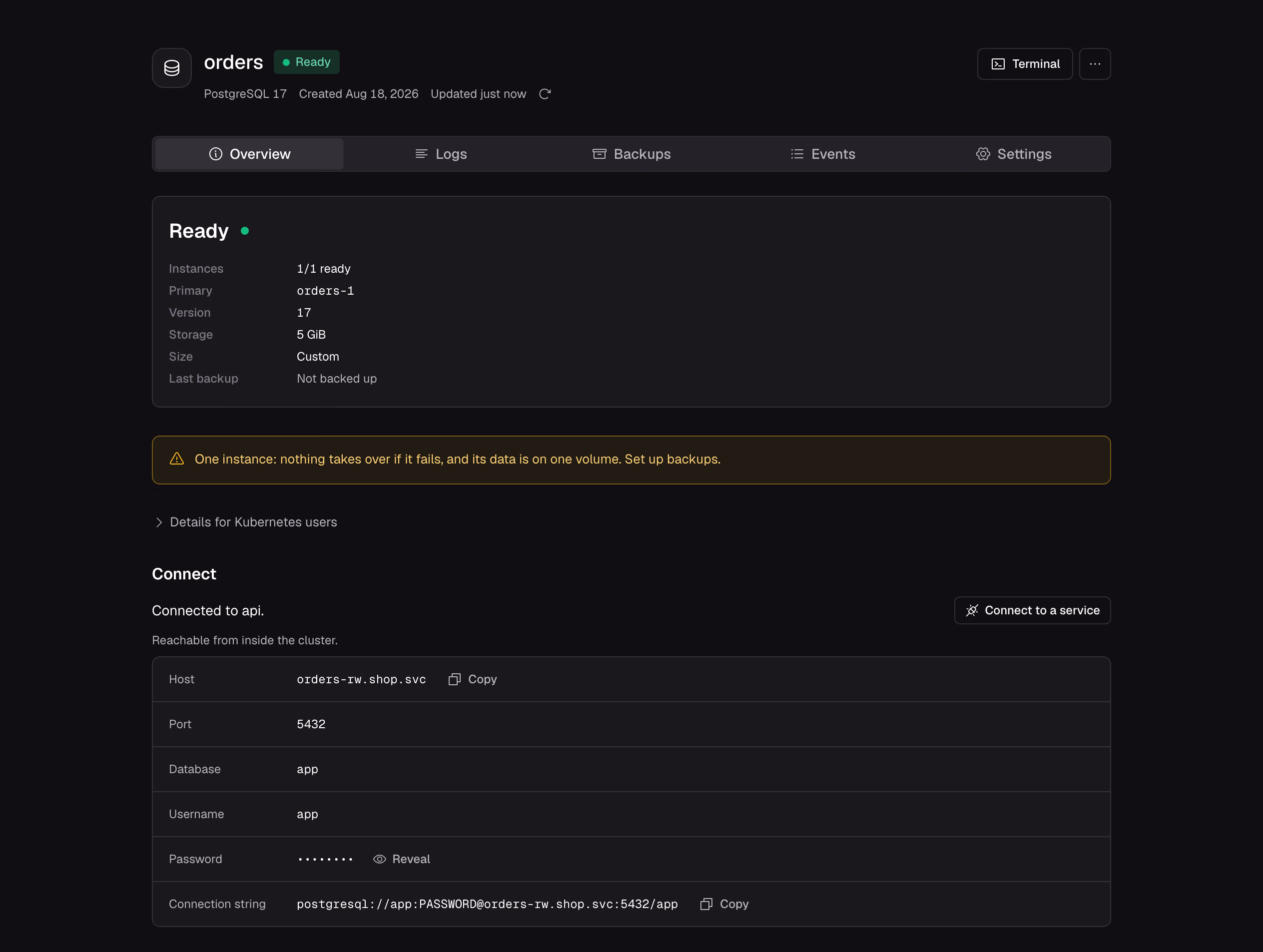Copy the connection string
This screenshot has height=952, width=1263.
[x=724, y=904]
